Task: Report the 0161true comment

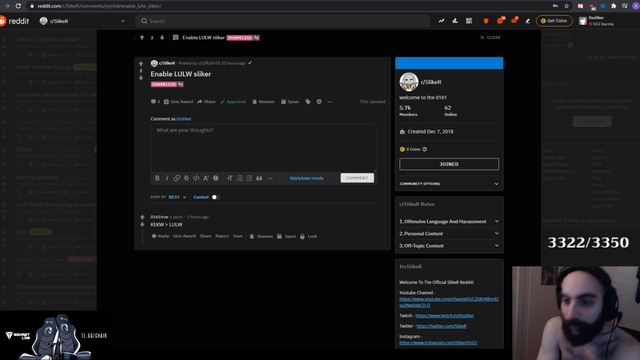Action: (222, 236)
